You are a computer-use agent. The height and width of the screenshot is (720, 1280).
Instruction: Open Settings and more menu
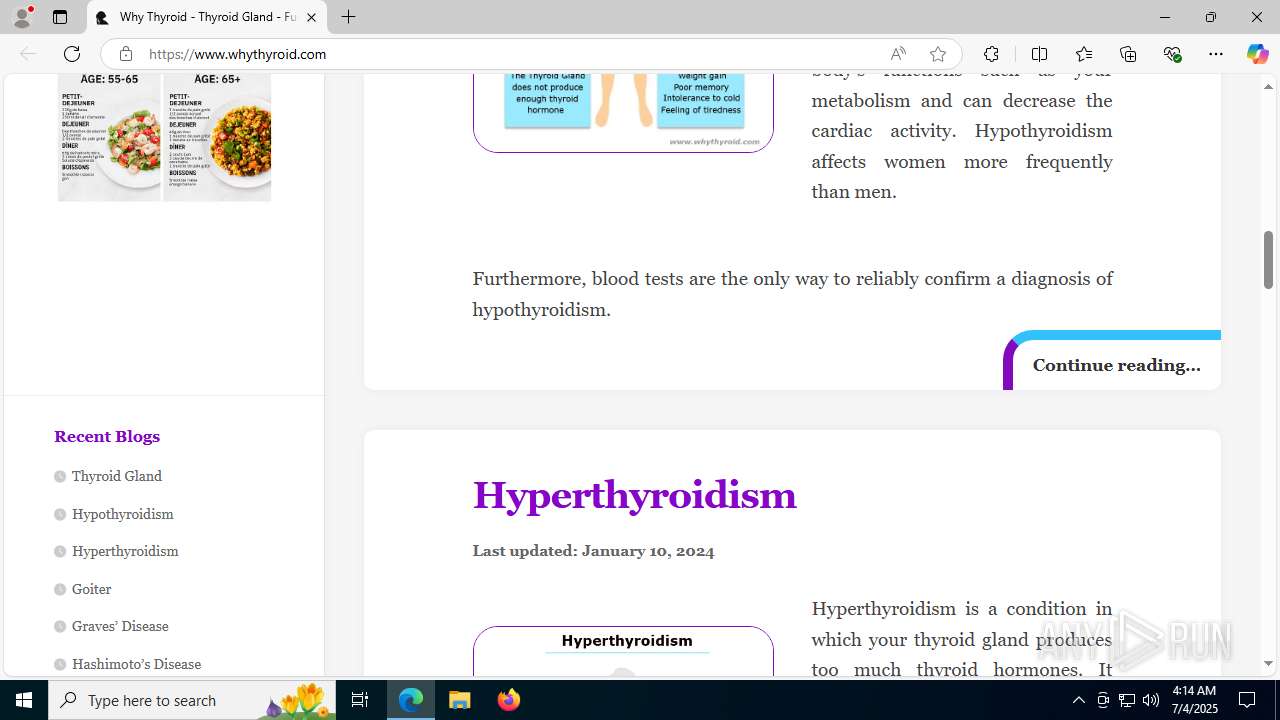[x=1216, y=54]
